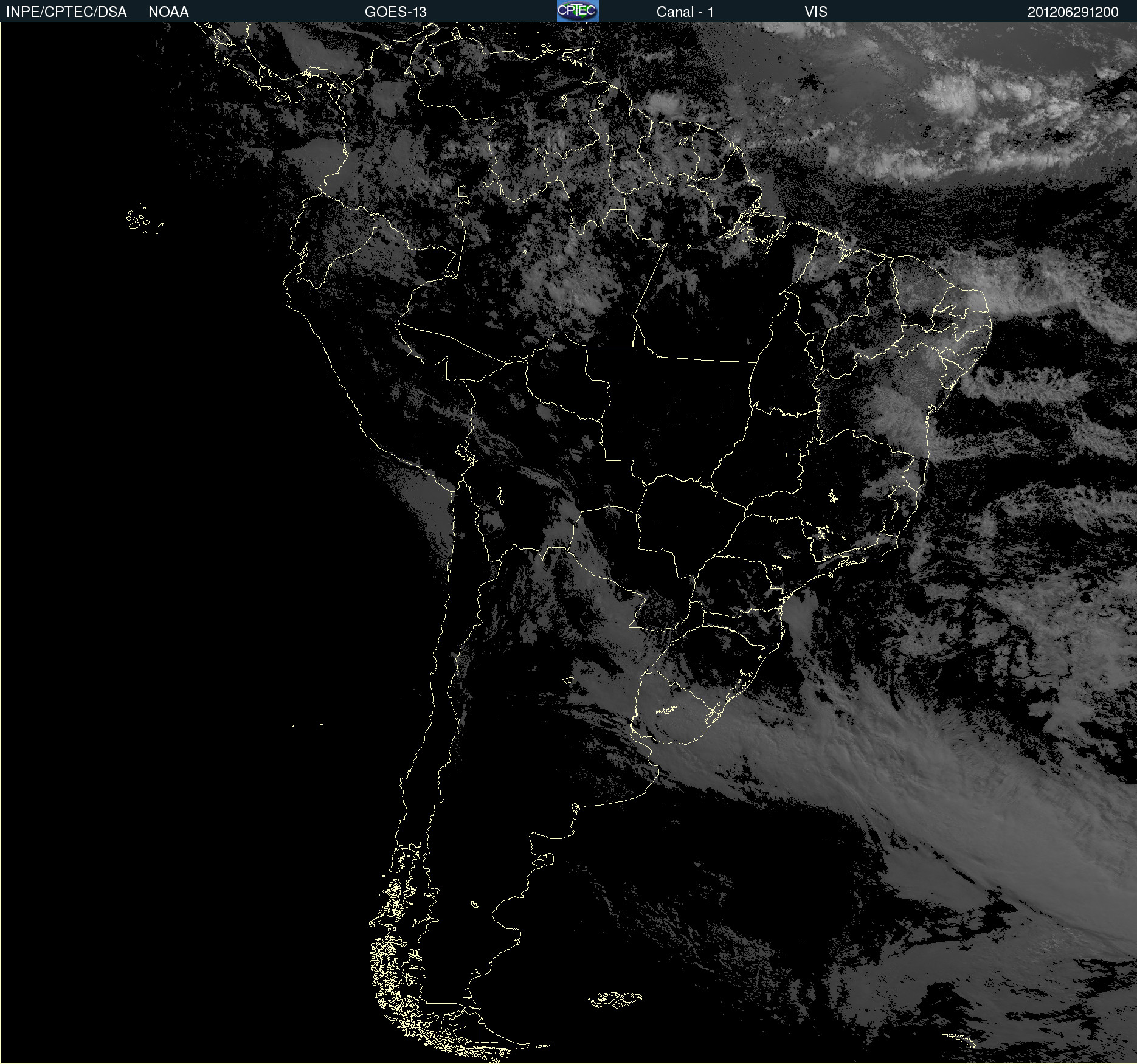The image size is (1137, 1064).
Task: Click the CPTEC logo in header
Action: [x=578, y=11]
